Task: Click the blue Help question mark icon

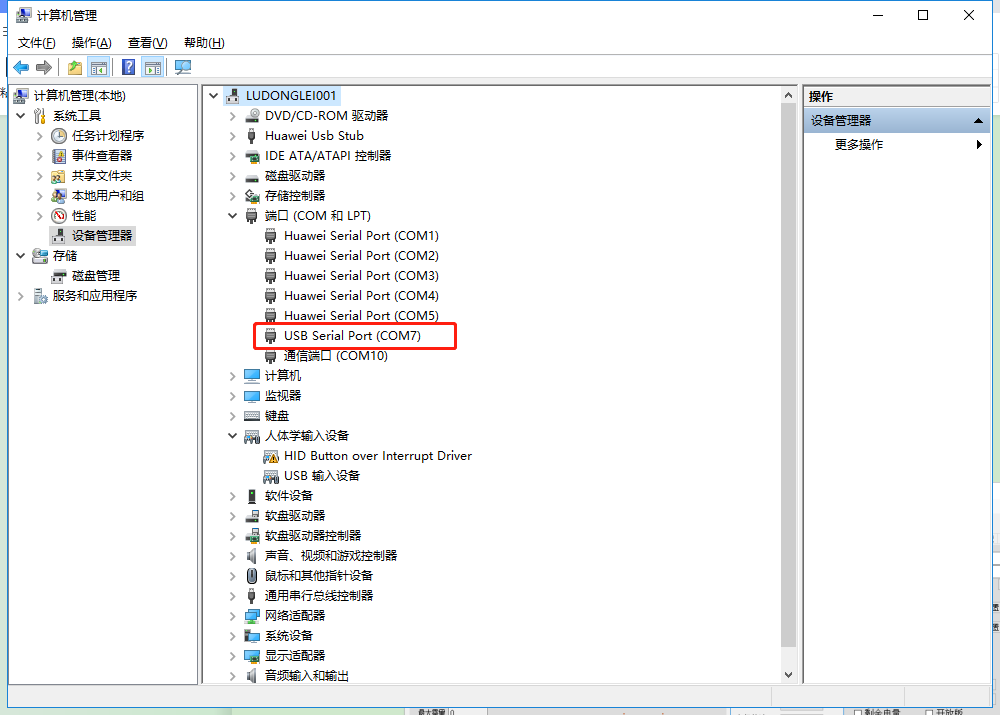Action: click(x=128, y=67)
